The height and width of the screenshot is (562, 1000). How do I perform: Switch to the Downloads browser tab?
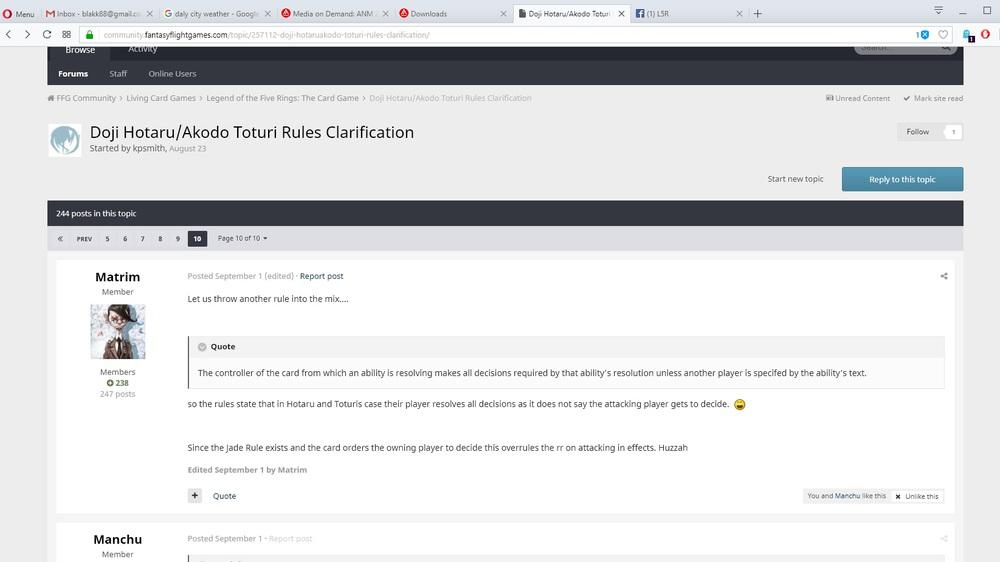click(x=428, y=14)
